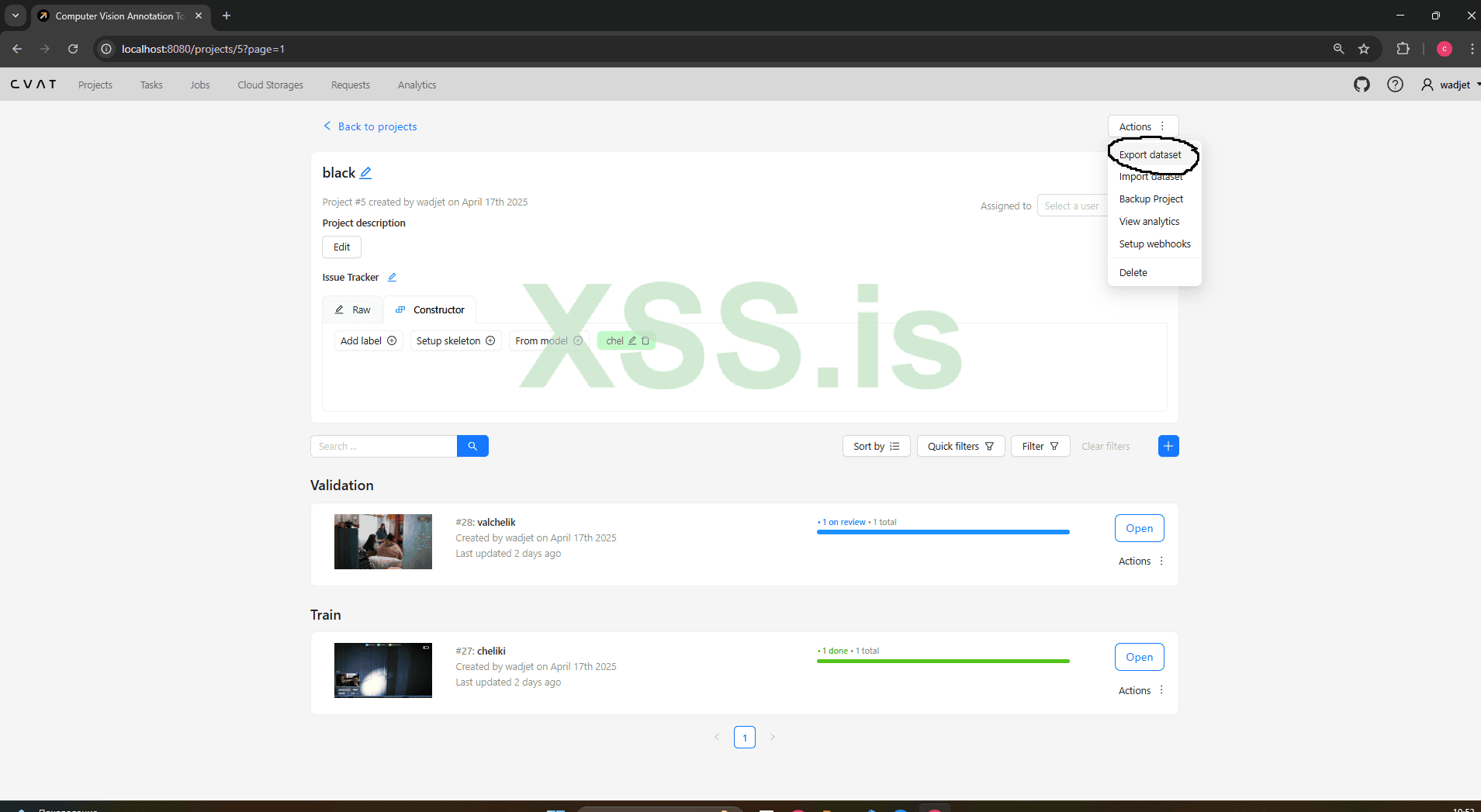Delete the chel label trash icon
The height and width of the screenshot is (812, 1481).
click(645, 340)
